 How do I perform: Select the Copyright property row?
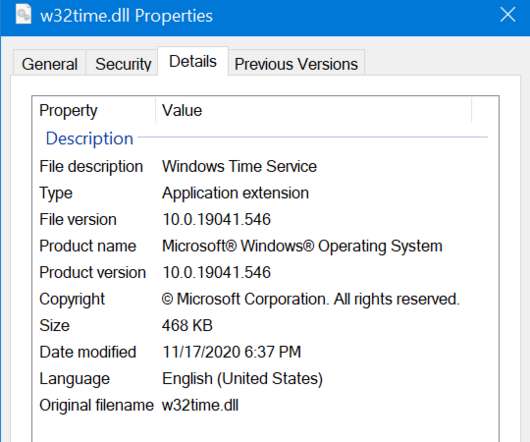pos(265,299)
